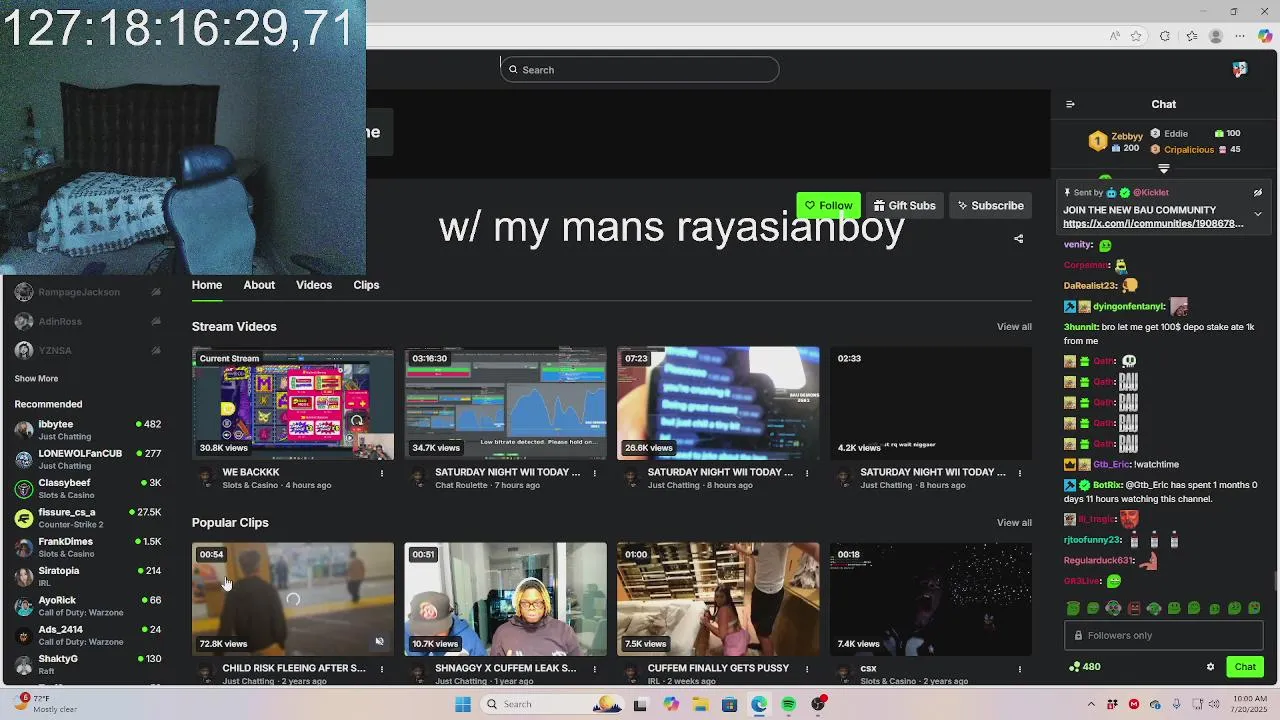Click AyoRick channel avatar
The height and width of the screenshot is (720, 1280).
[24, 605]
